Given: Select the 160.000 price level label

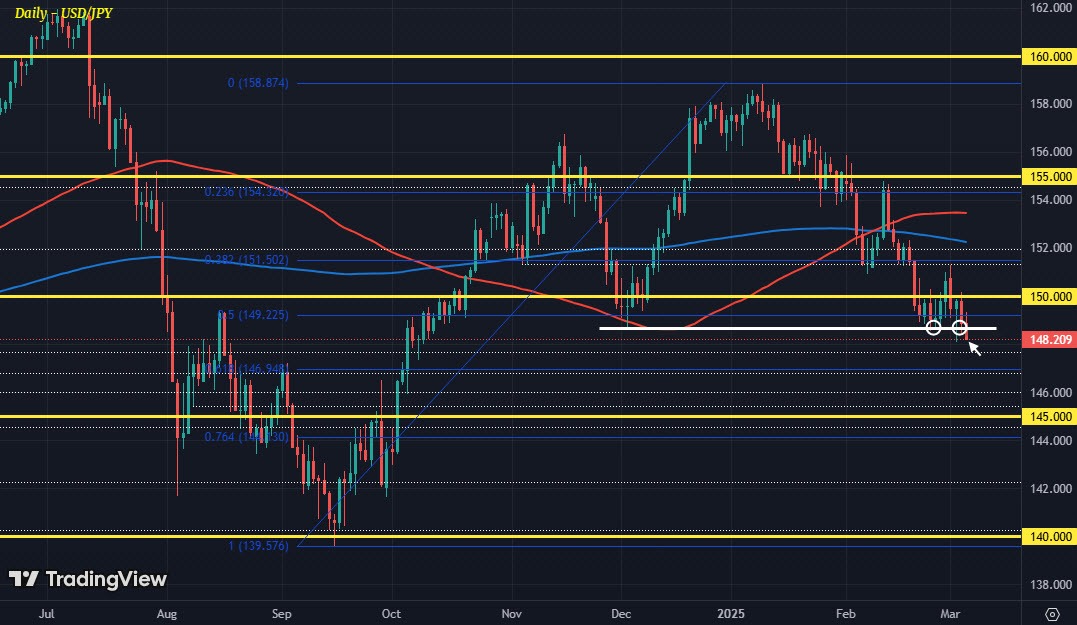Looking at the screenshot, I should (1049, 56).
